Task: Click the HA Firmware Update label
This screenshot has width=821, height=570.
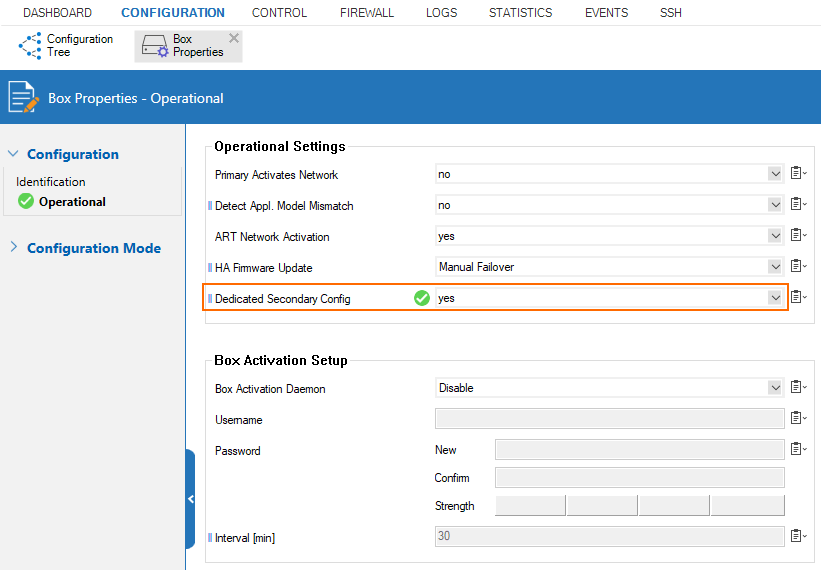Action: (263, 268)
